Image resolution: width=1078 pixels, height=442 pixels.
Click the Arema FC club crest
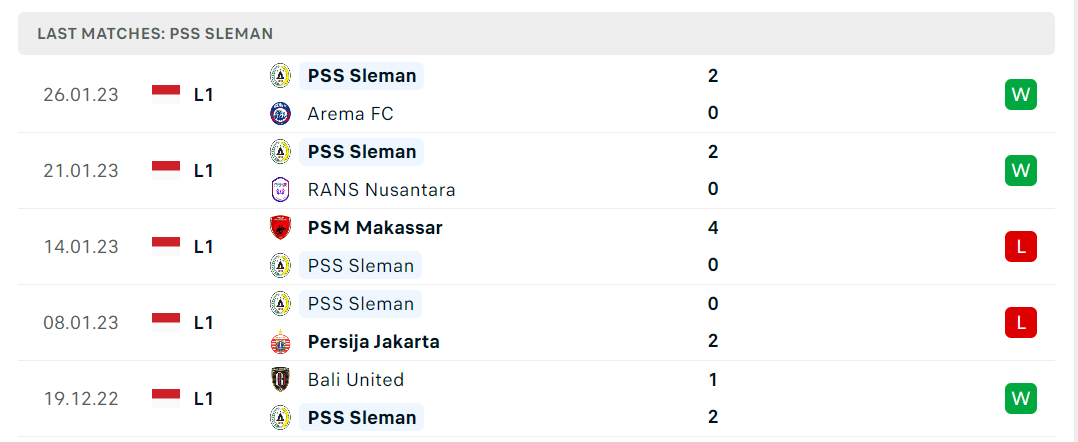click(x=280, y=113)
